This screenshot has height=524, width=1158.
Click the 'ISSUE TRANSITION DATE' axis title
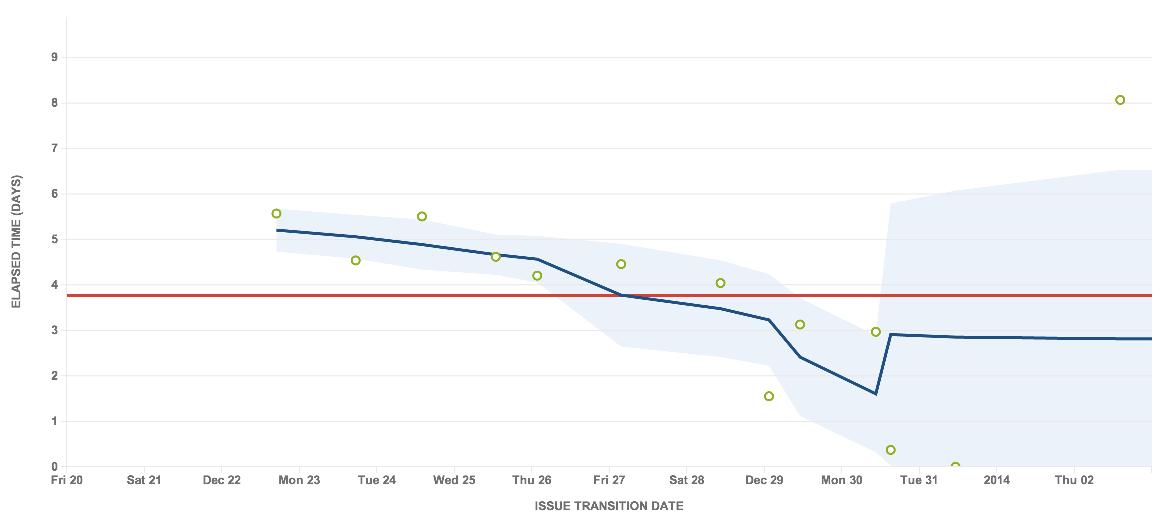609,507
